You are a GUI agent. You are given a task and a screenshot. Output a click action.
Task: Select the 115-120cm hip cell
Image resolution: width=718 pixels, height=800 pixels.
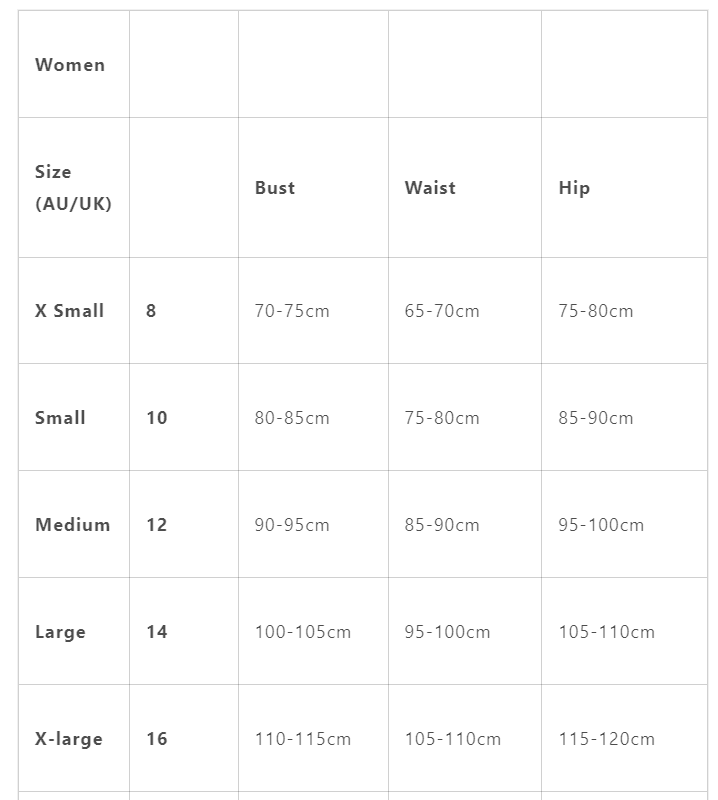(607, 739)
